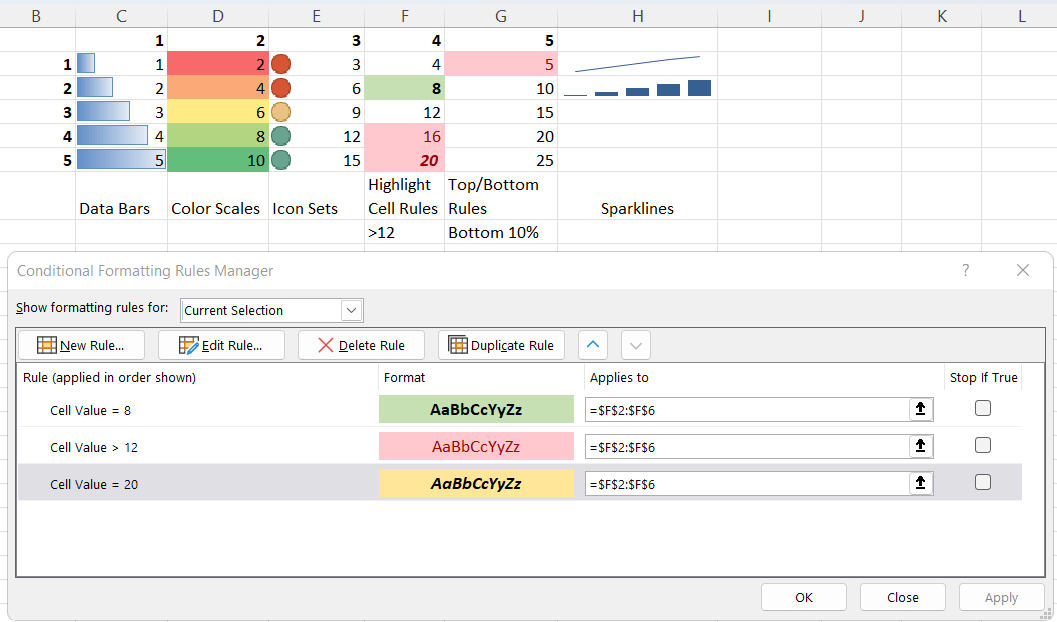Viewport: 1057px width, 622px height.
Task: Click the Data Bars label cell
Action: (x=121, y=195)
